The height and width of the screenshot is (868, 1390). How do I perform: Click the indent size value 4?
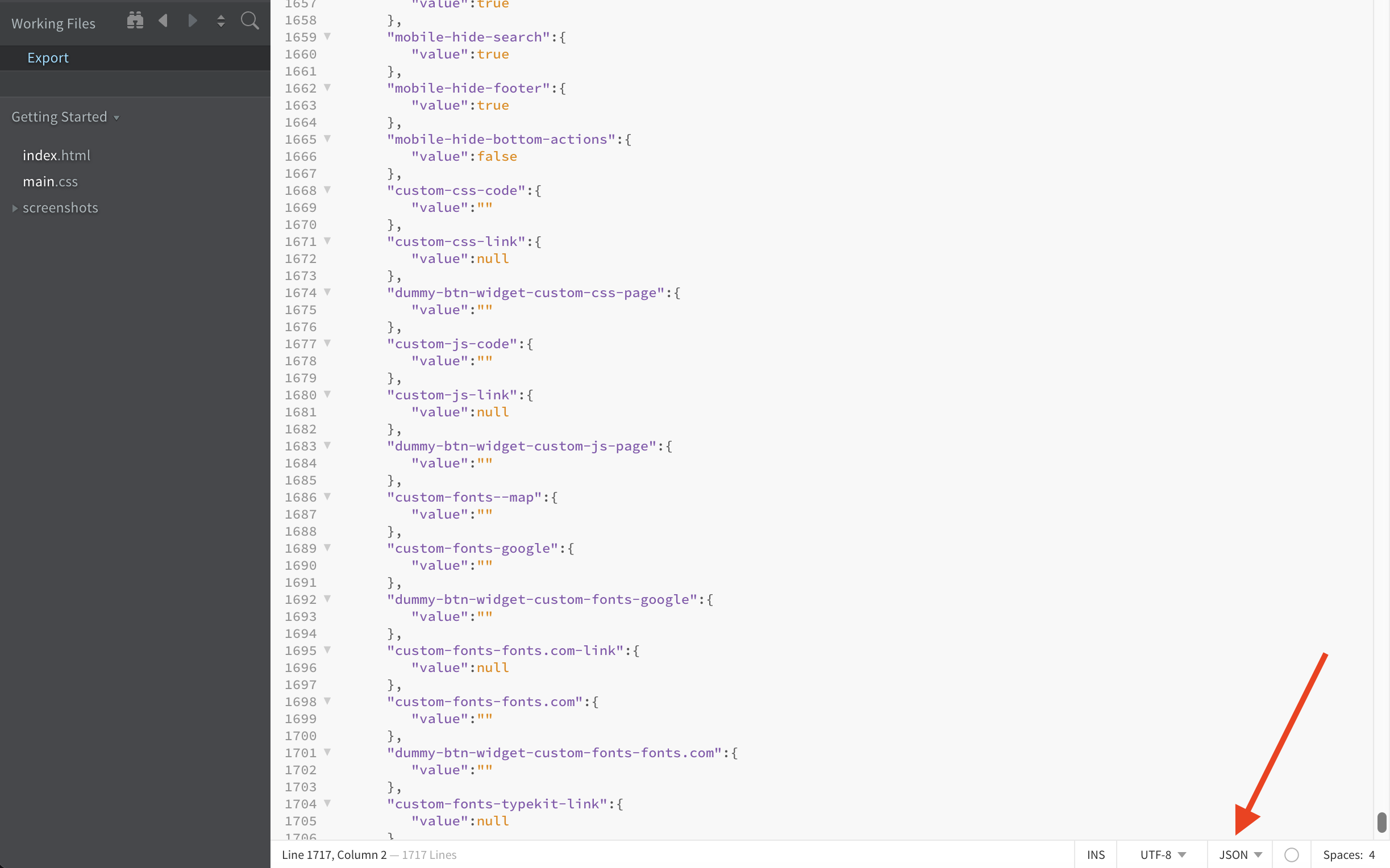click(x=1372, y=855)
